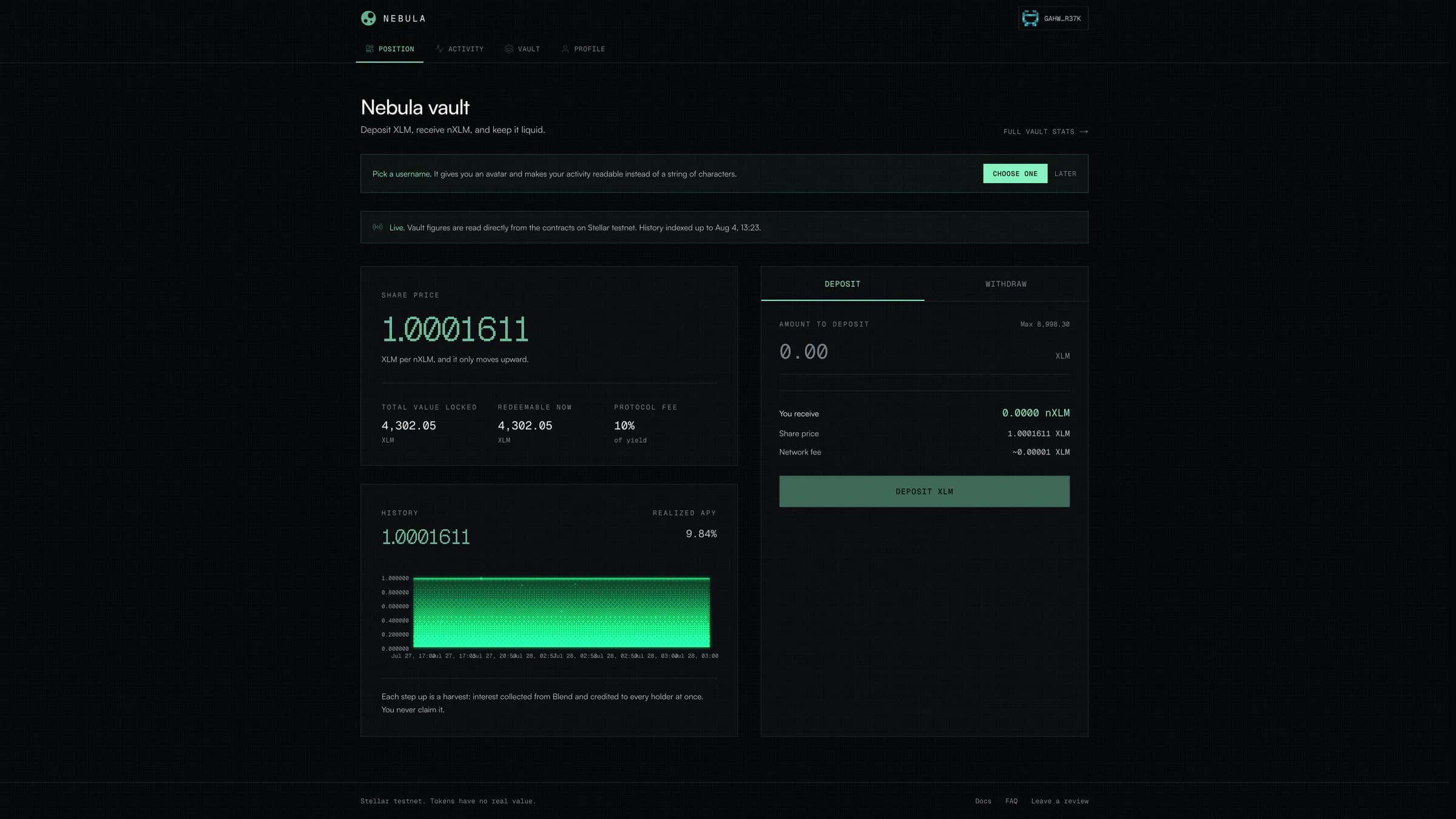The width and height of the screenshot is (1456, 819).
Task: Click the 'Live.' status text
Action: coord(397,228)
